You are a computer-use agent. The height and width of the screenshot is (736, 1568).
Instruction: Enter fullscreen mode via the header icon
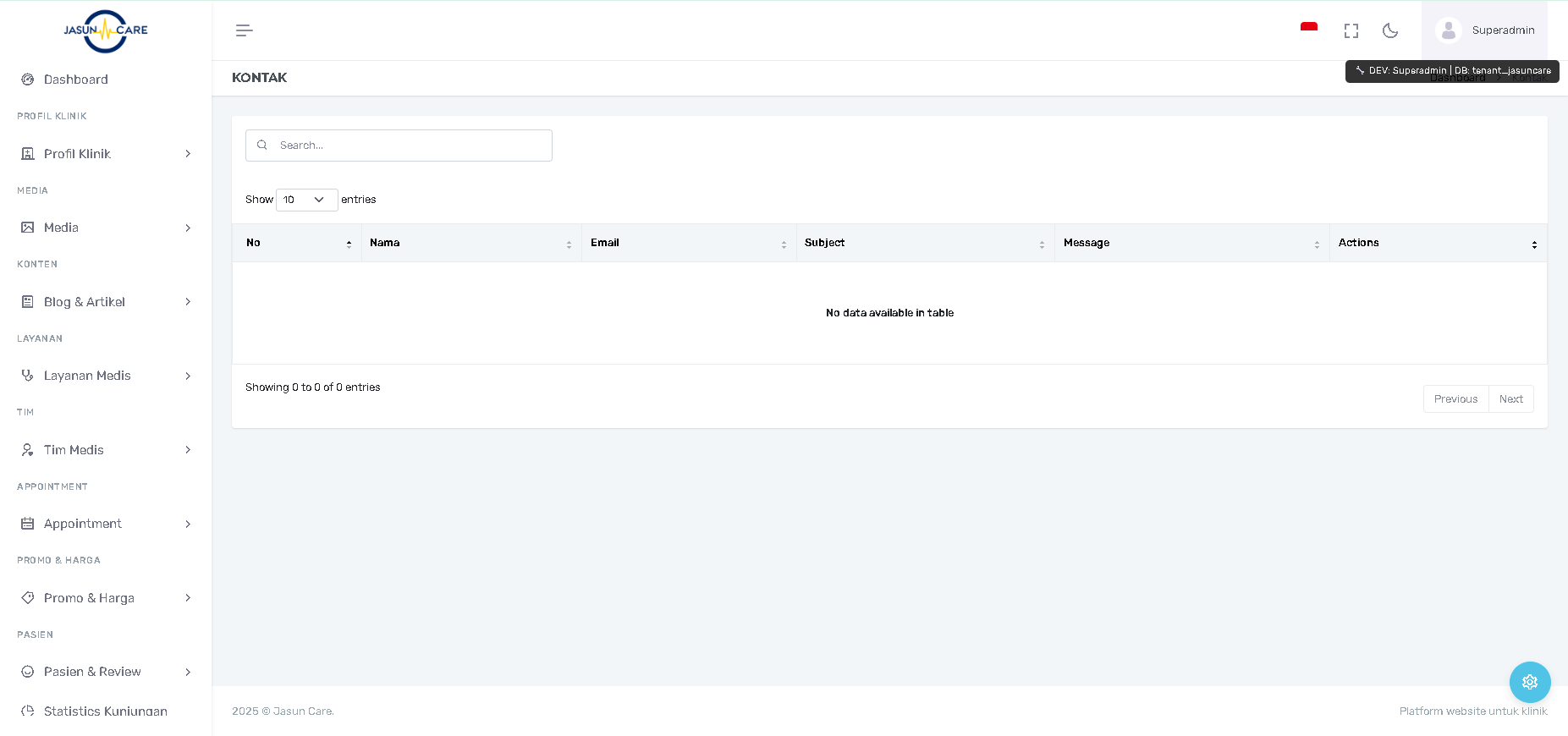pos(1351,30)
